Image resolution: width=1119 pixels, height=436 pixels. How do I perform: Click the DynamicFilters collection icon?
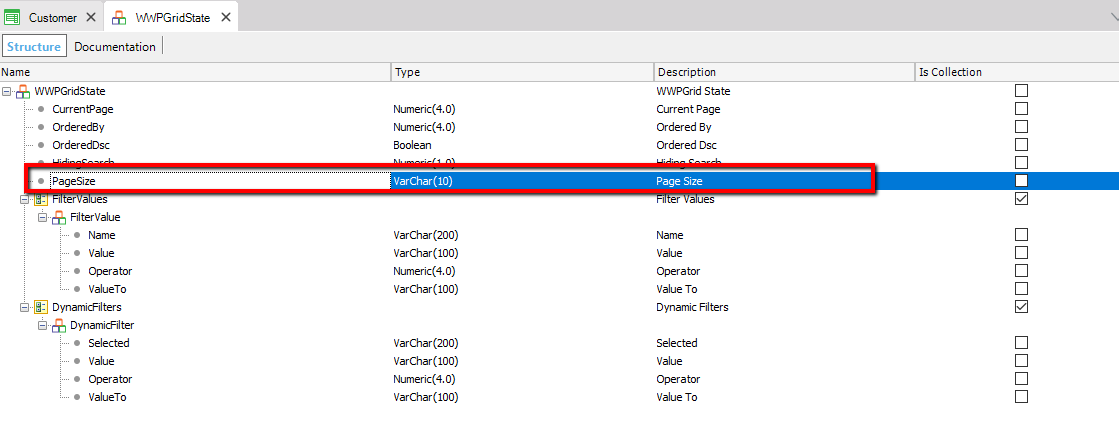click(x=41, y=307)
